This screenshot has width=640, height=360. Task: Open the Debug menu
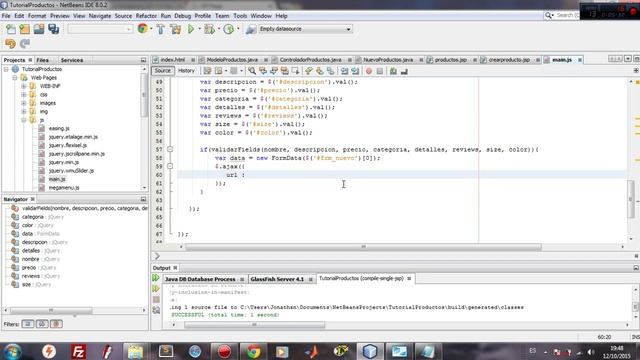(x=182, y=16)
